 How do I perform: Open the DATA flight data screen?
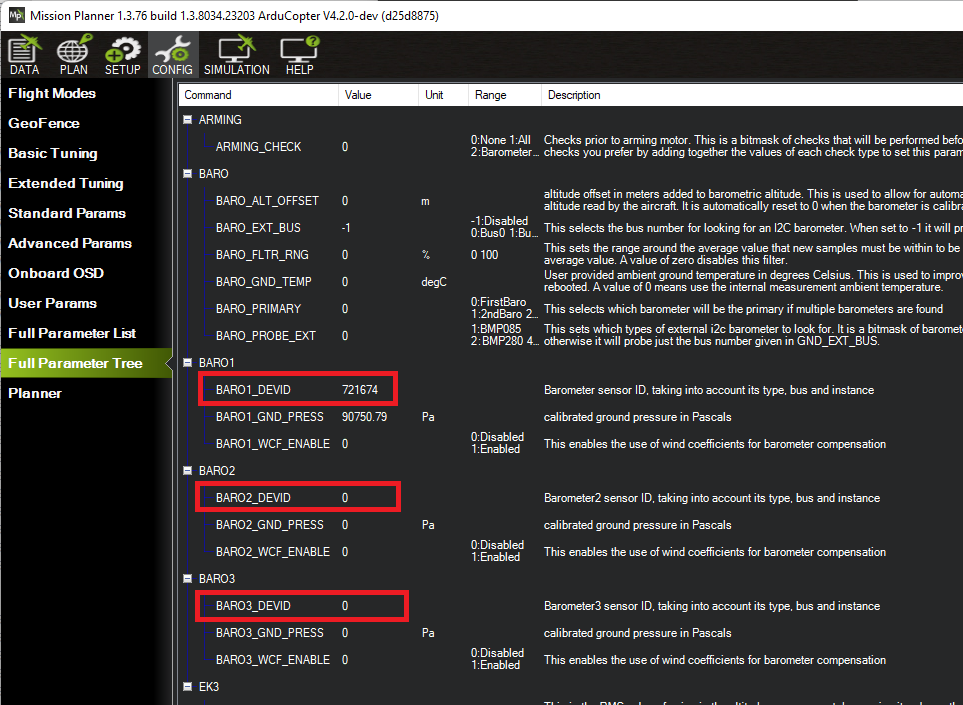[x=25, y=56]
